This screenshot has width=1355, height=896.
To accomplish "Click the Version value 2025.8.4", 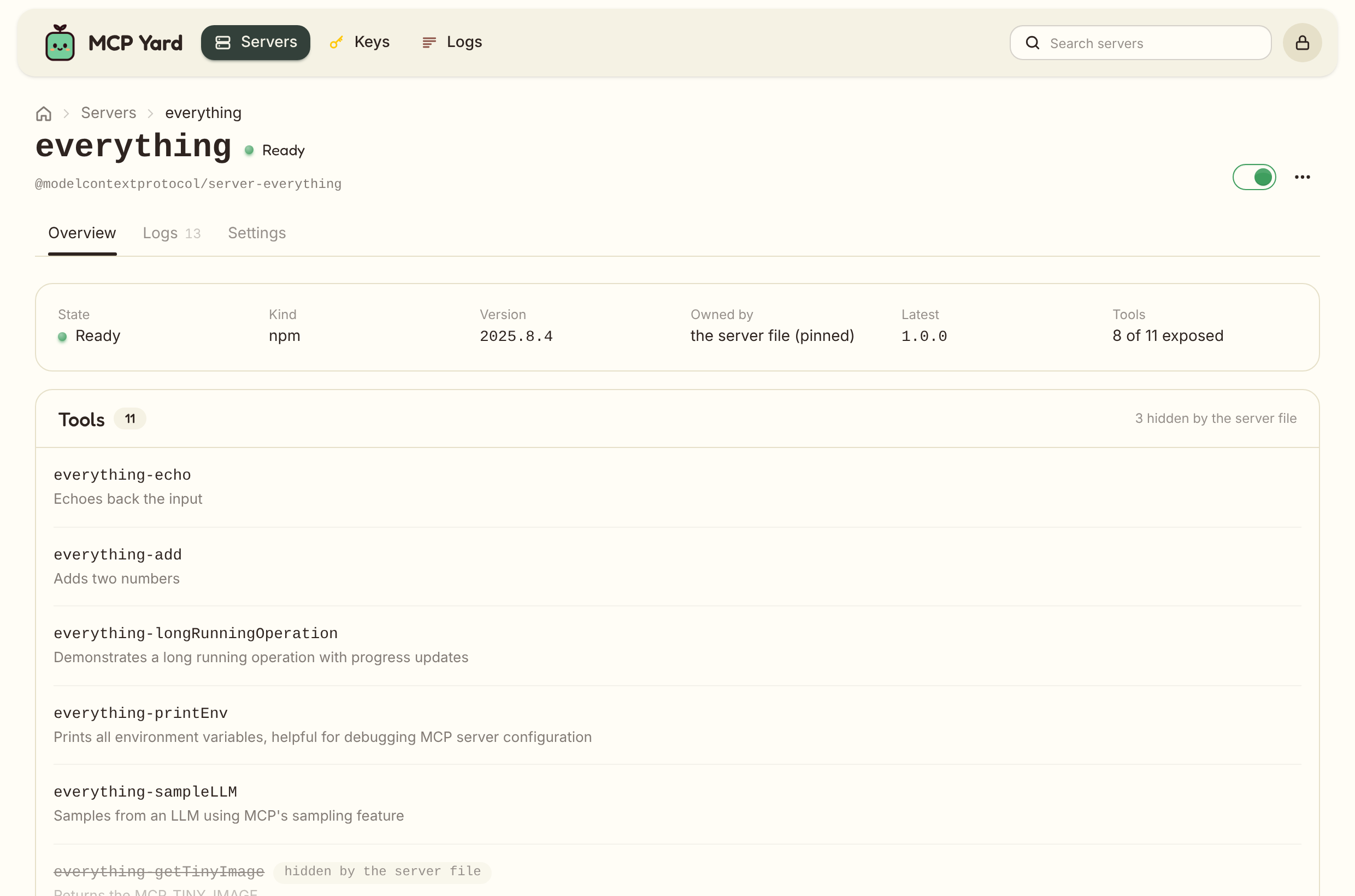I will point(516,336).
